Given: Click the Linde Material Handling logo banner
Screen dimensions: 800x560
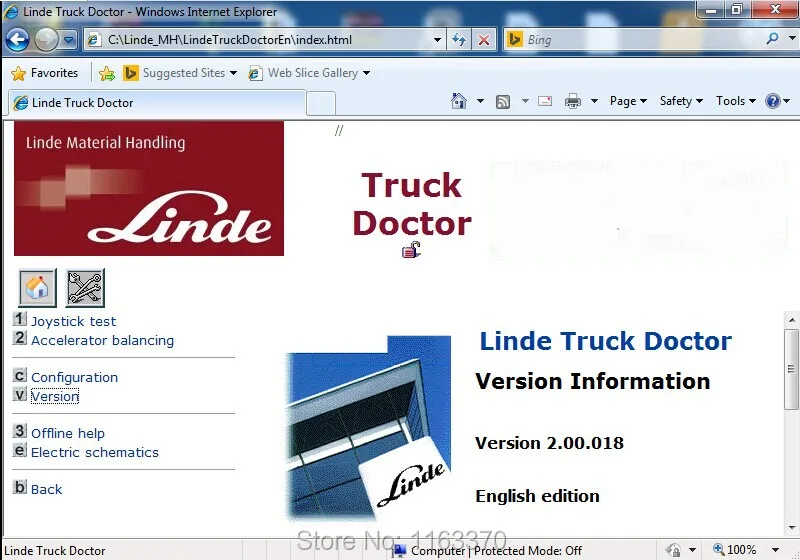Looking at the screenshot, I should point(149,188).
